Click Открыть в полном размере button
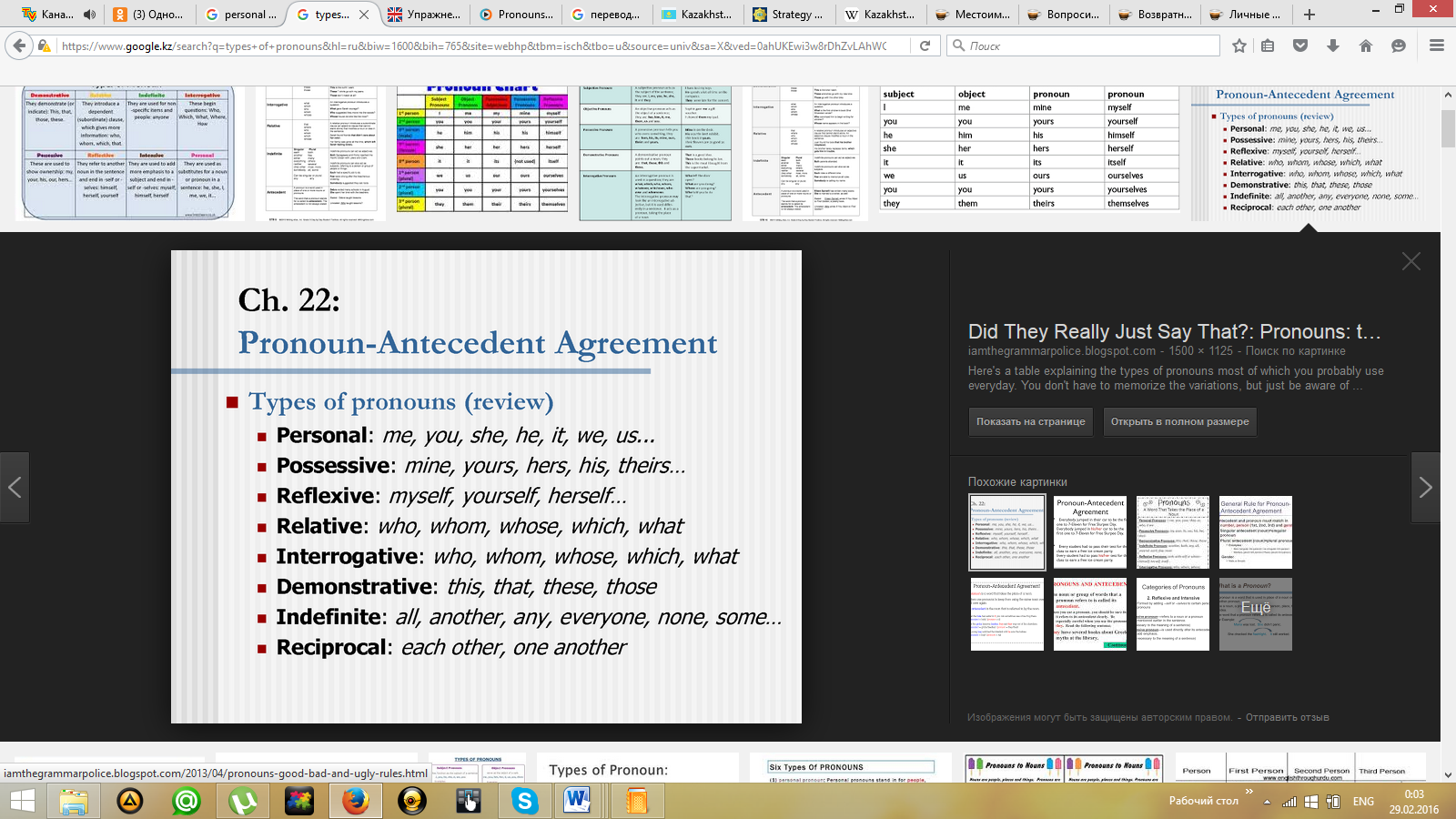The image size is (1456, 819). pos(1179,421)
